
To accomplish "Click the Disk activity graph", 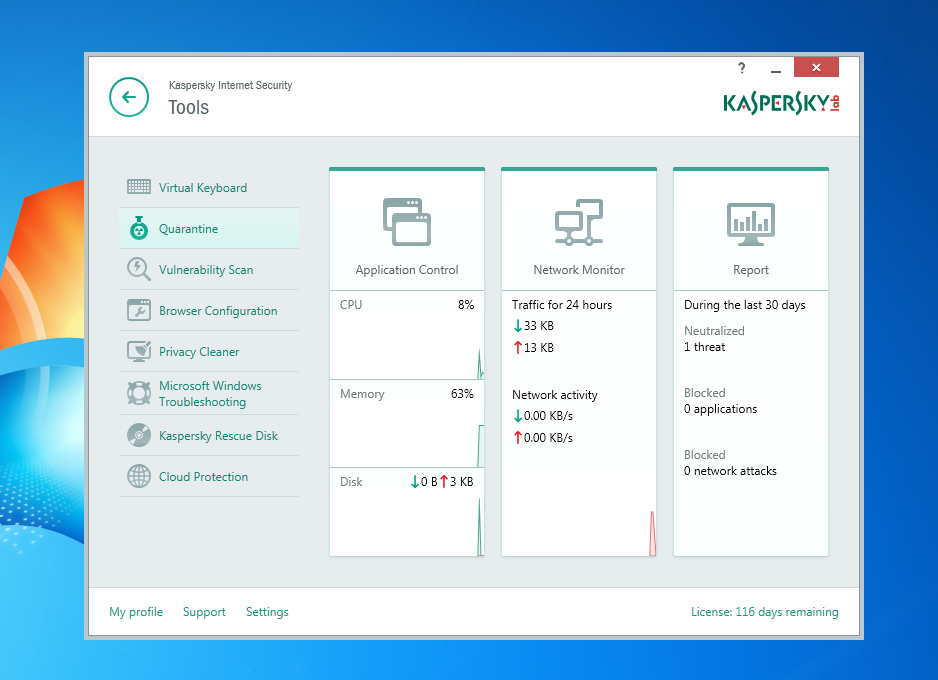I will (407, 512).
